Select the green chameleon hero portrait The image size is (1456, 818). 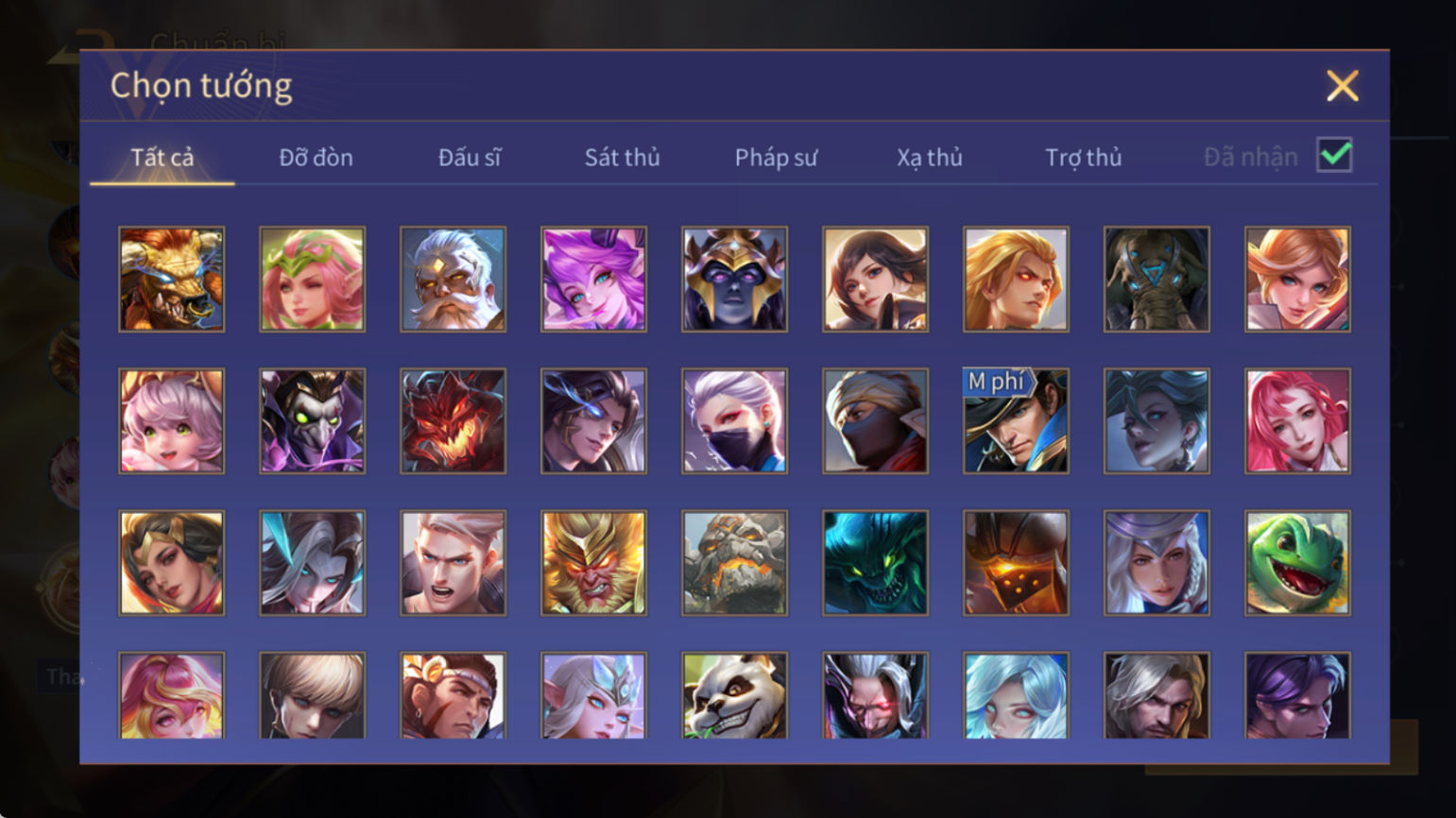pyautogui.click(x=1297, y=563)
